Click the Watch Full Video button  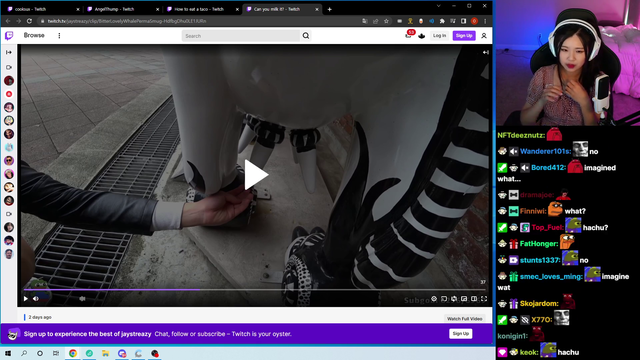pos(464,318)
